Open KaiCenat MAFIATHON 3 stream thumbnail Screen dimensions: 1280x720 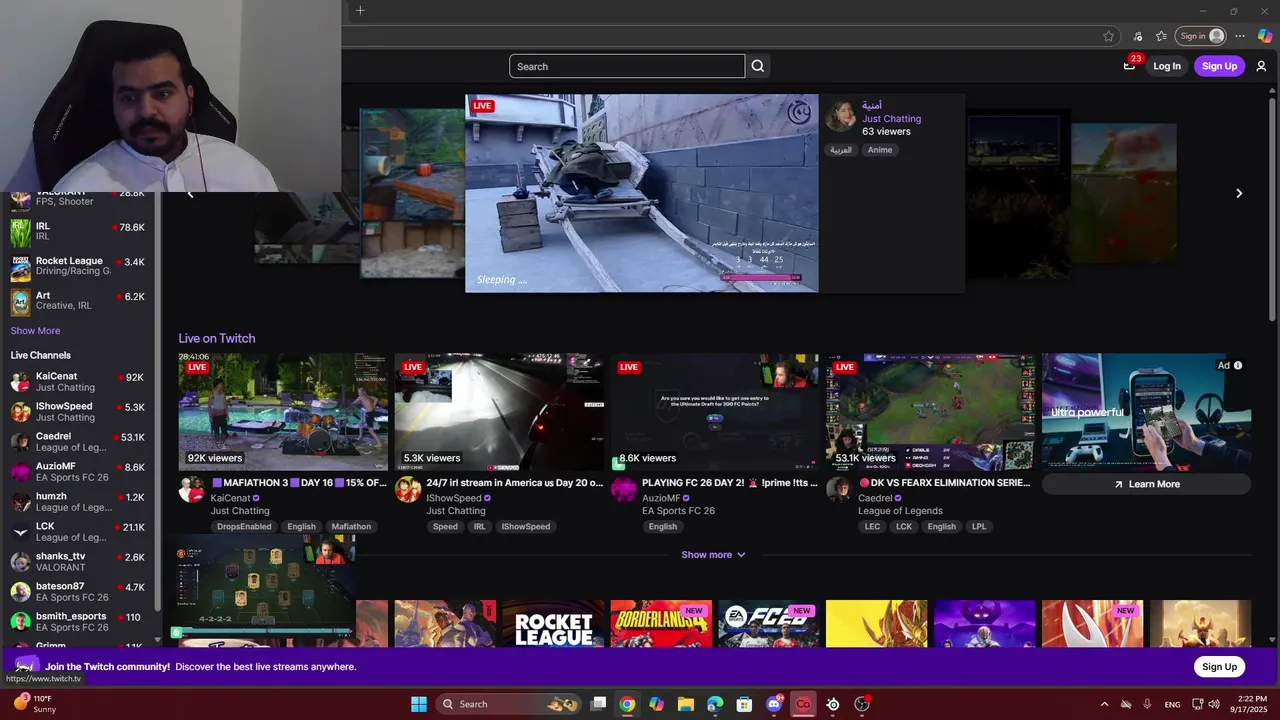283,411
